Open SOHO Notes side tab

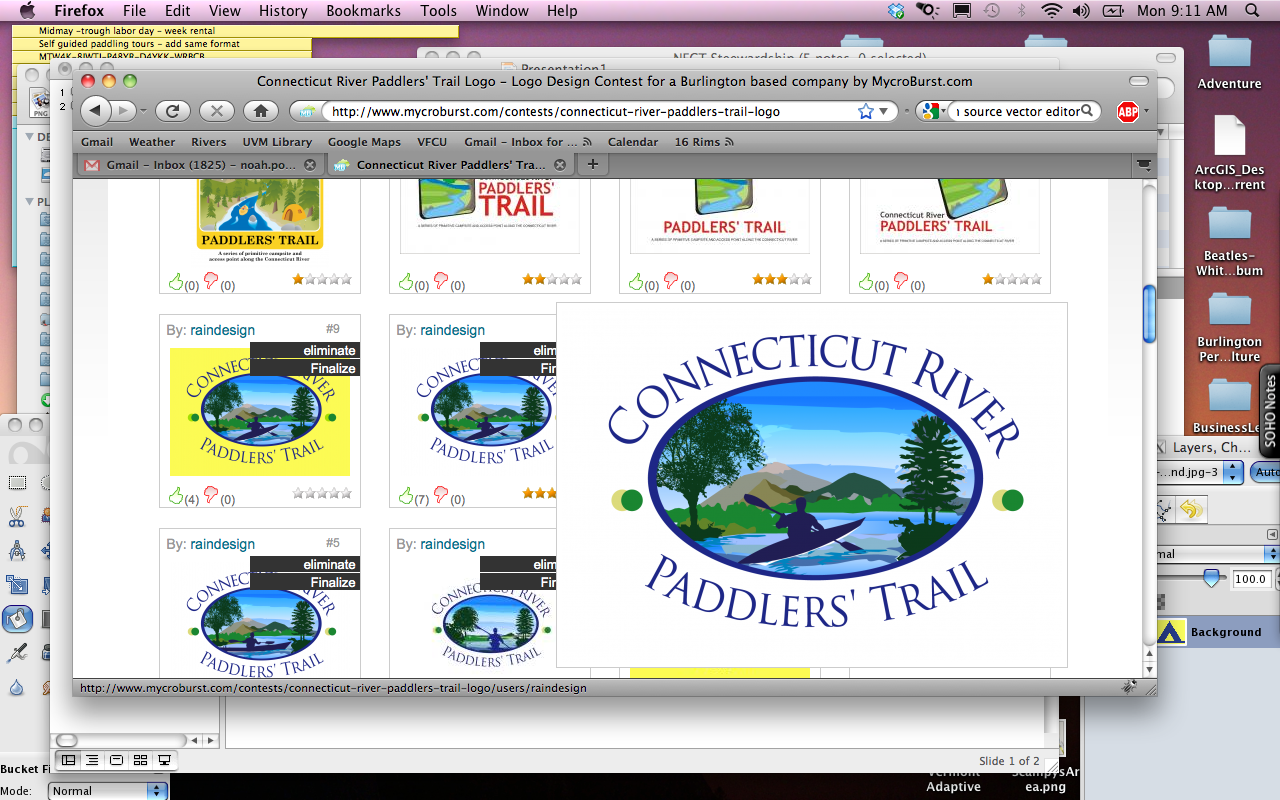1270,410
